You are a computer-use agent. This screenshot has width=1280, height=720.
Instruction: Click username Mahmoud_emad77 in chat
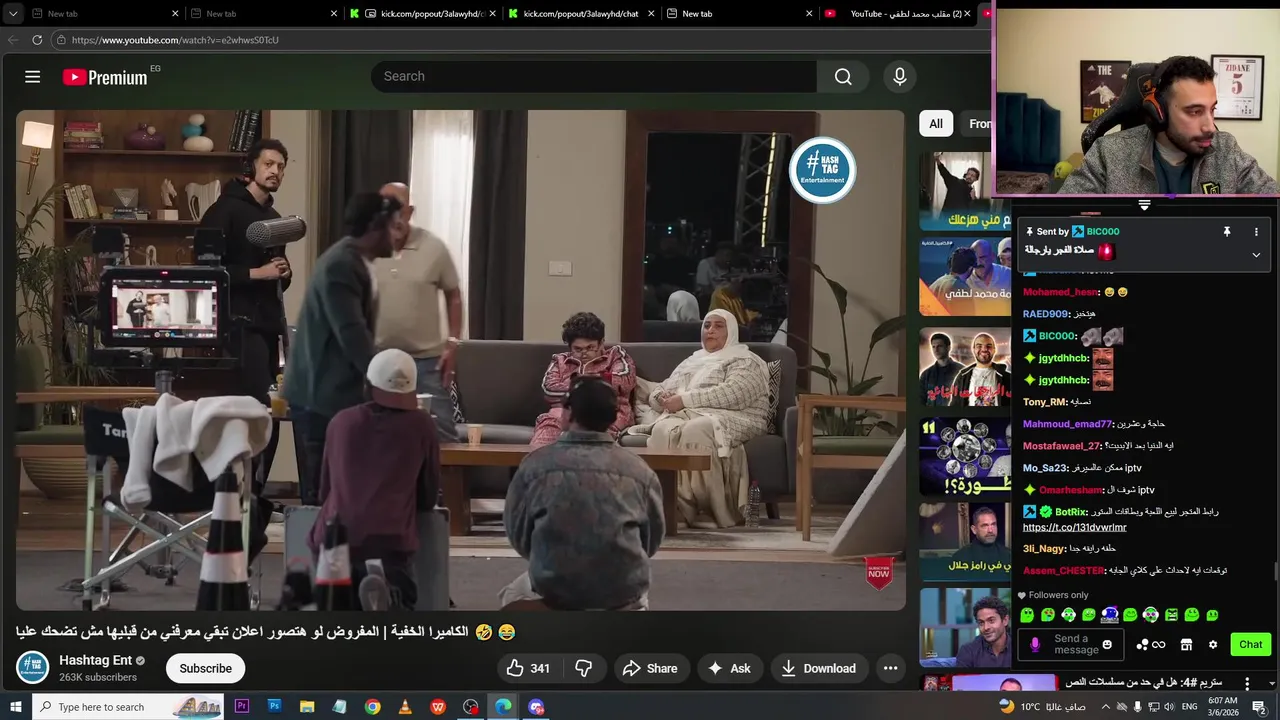point(1067,424)
